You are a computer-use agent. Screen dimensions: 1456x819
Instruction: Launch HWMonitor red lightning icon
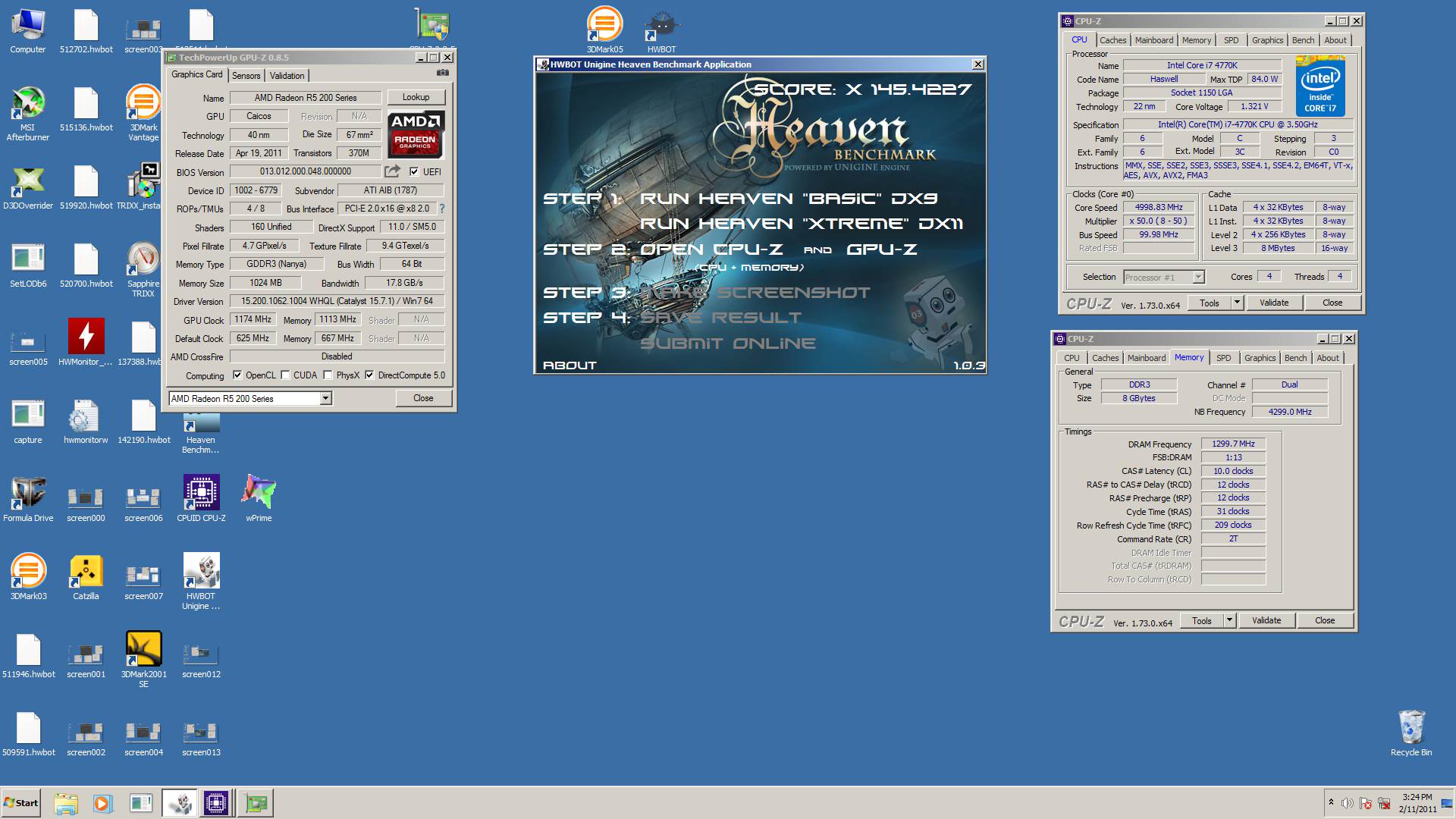[86, 343]
